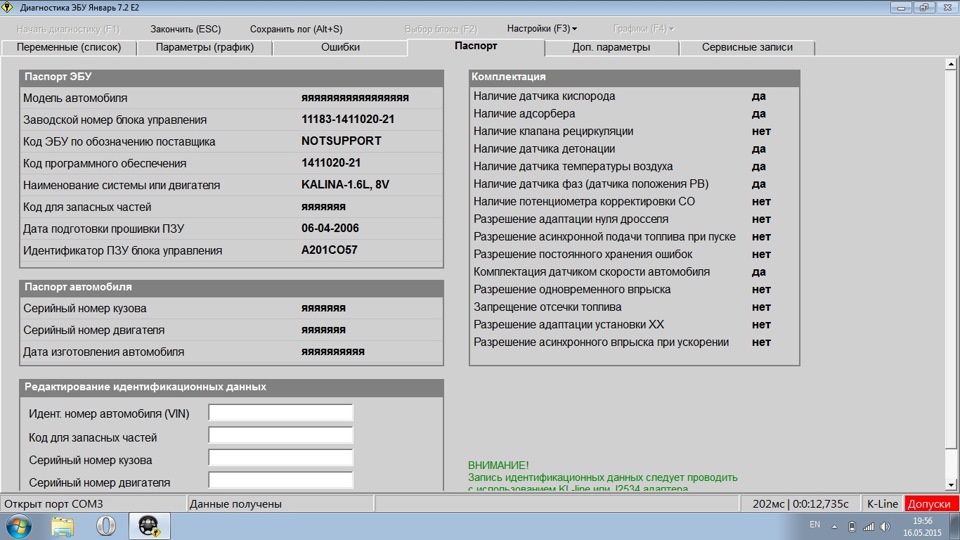Click Выбор блока (F2)

(x=441, y=29)
